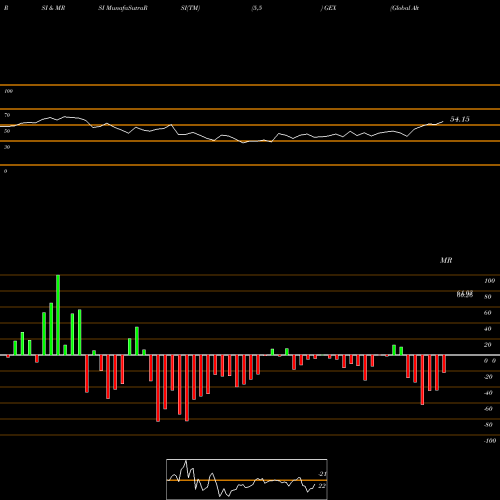
Task: Click the -100 label on MR axis
Action: pos(490,441)
